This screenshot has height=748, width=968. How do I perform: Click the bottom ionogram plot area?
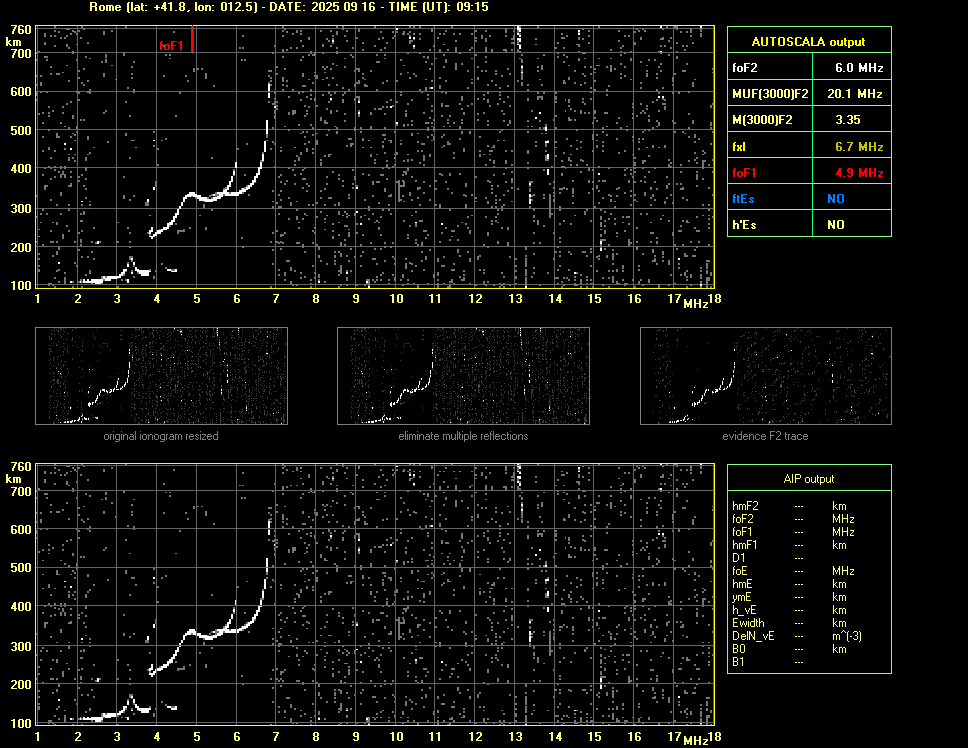(375, 594)
